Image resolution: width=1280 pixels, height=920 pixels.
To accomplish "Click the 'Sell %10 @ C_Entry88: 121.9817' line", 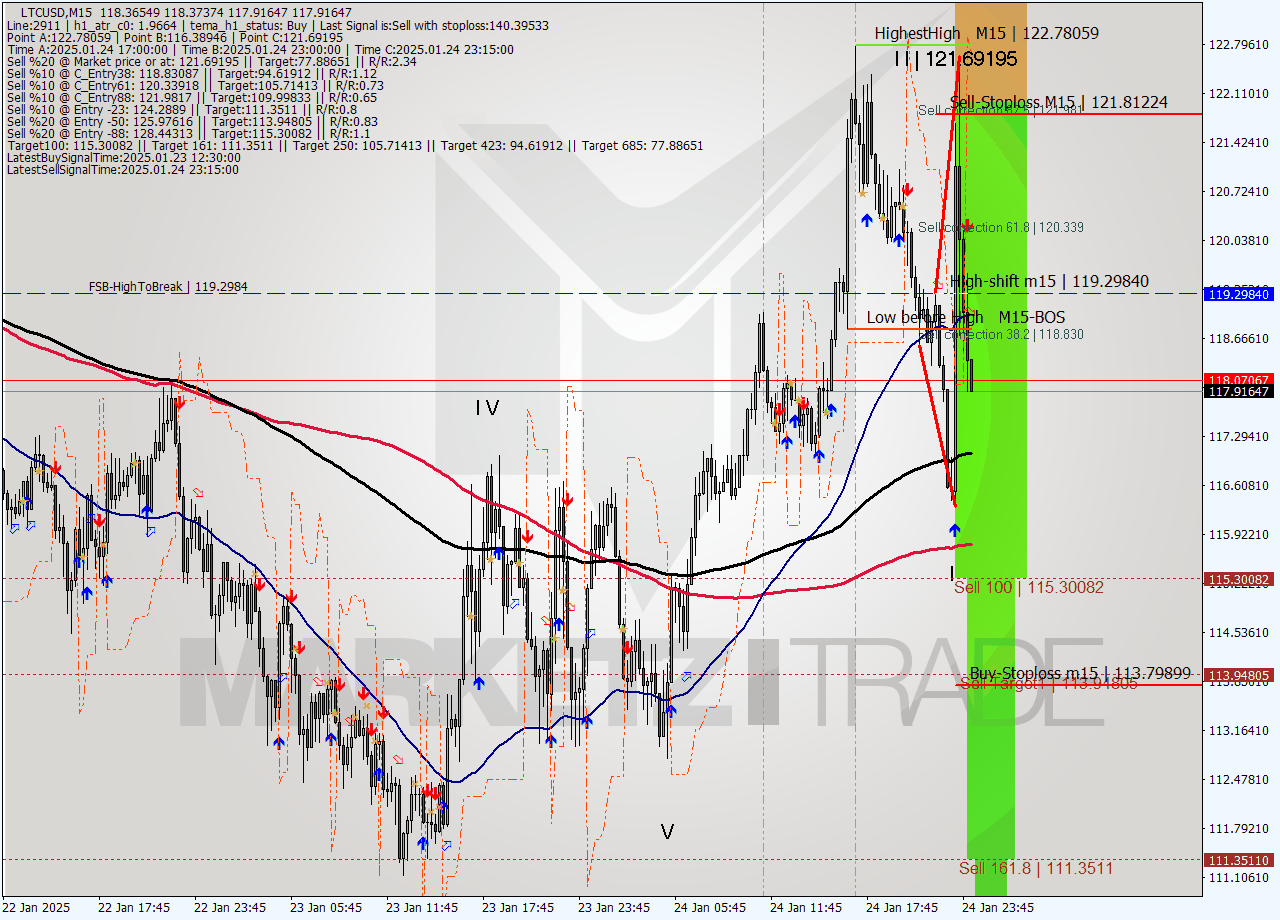I will 191,97.
